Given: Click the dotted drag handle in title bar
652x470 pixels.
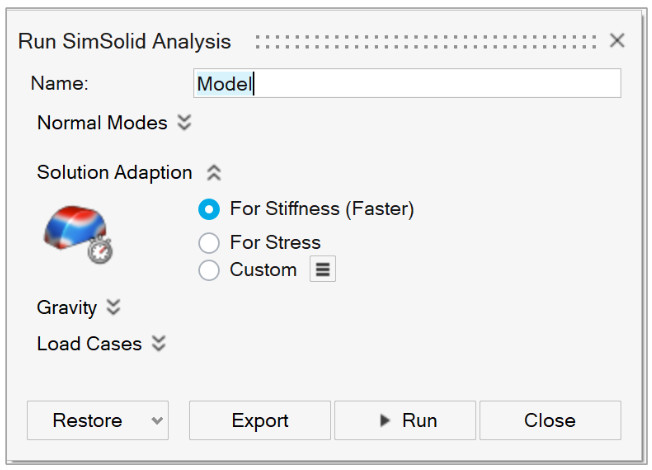Looking at the screenshot, I should click(428, 41).
